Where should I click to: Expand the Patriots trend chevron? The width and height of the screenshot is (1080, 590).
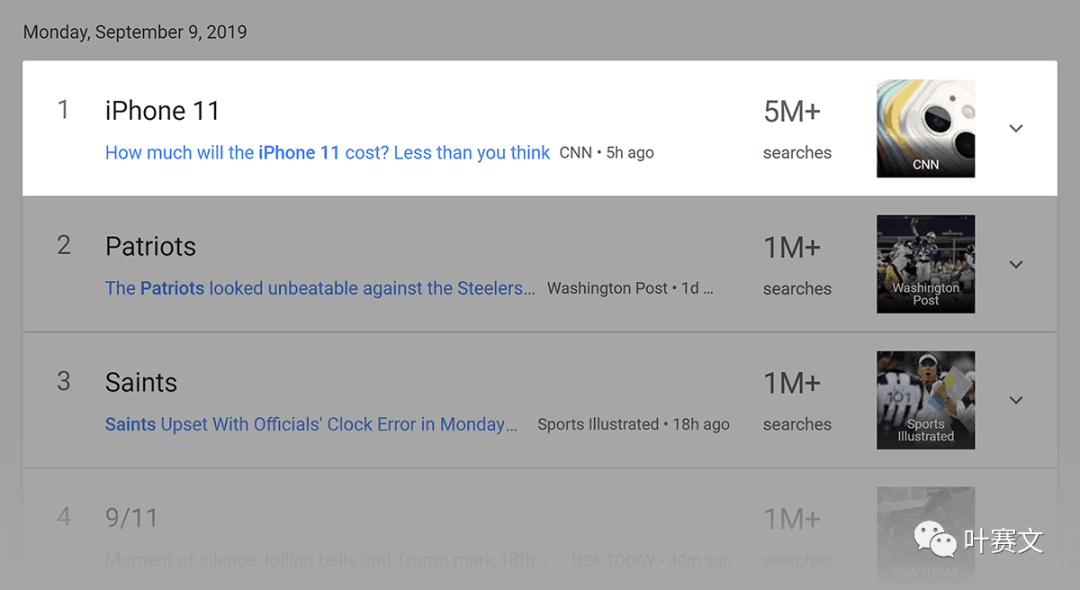1015,264
